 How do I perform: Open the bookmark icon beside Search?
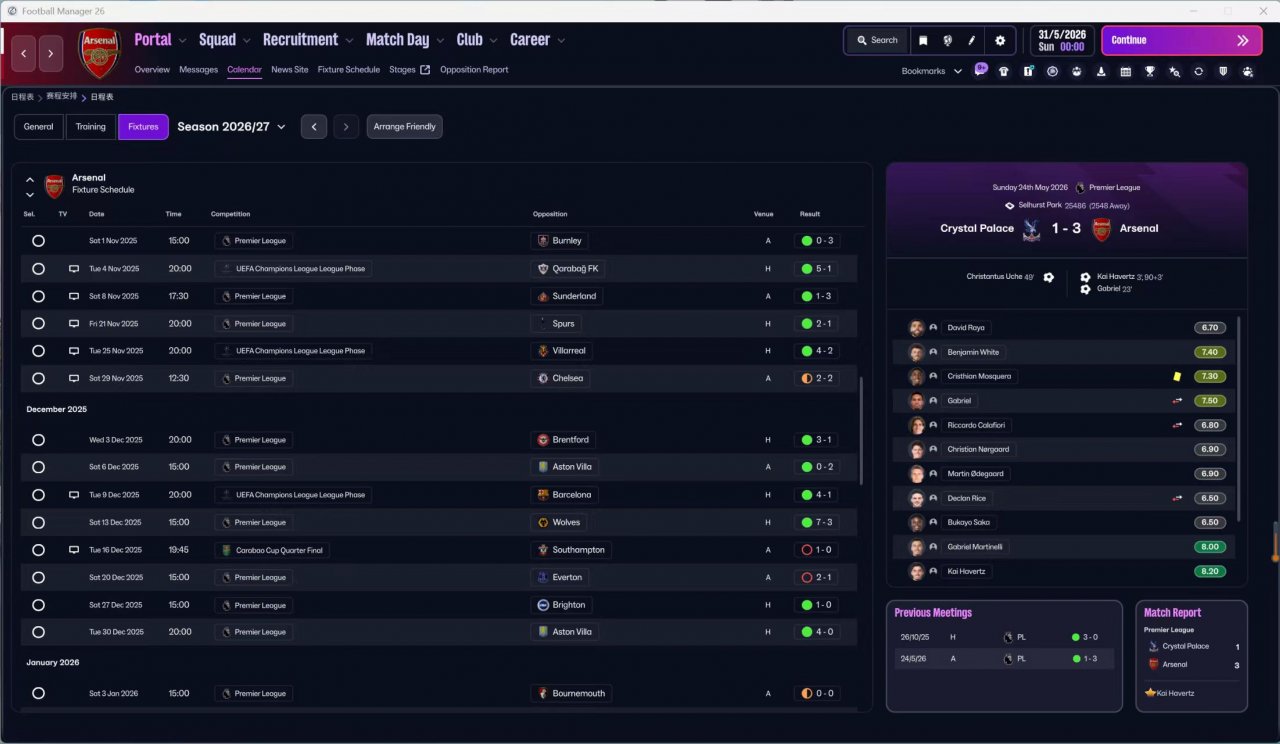click(x=923, y=41)
